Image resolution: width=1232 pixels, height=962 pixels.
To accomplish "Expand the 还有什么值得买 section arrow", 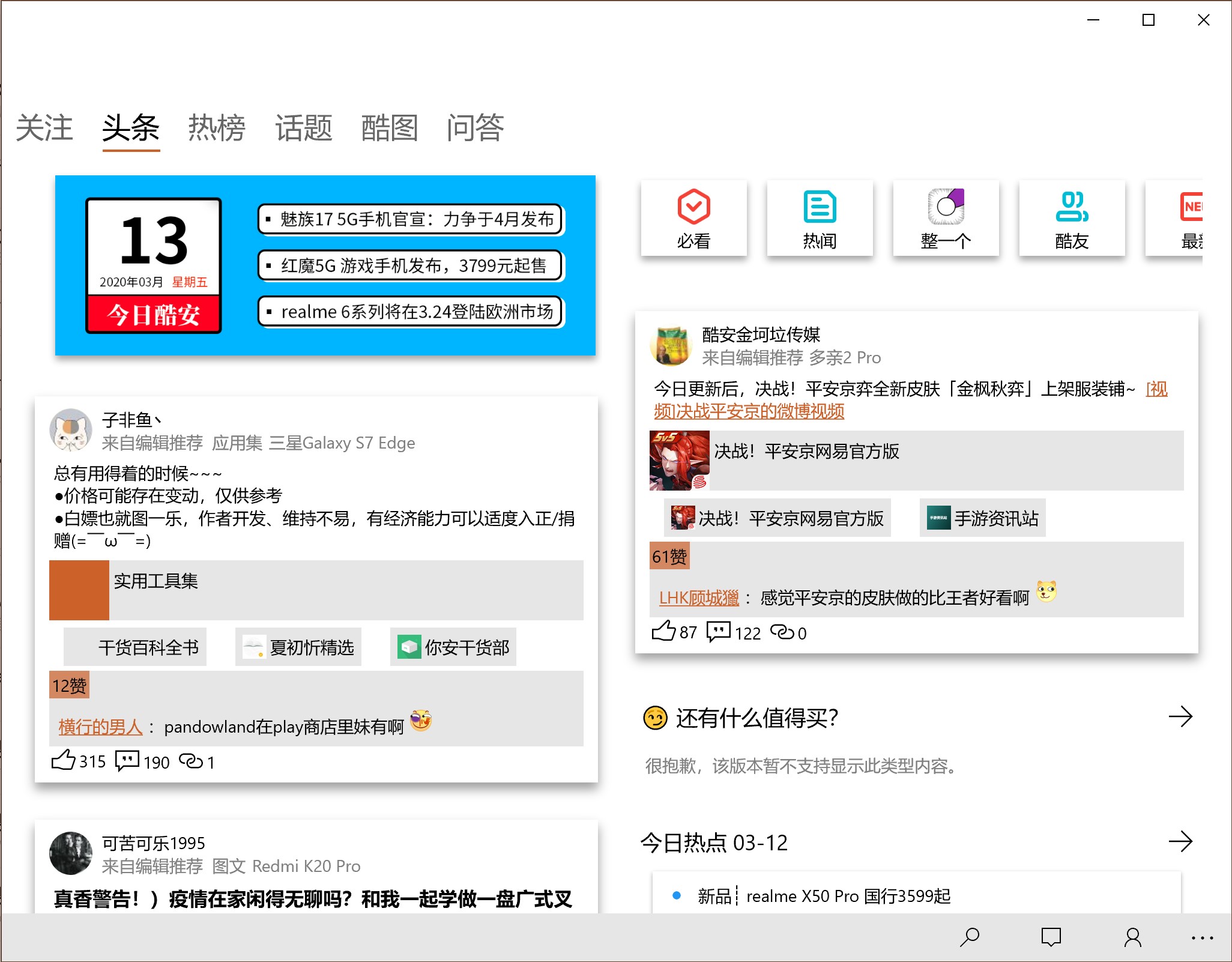I will click(1180, 716).
